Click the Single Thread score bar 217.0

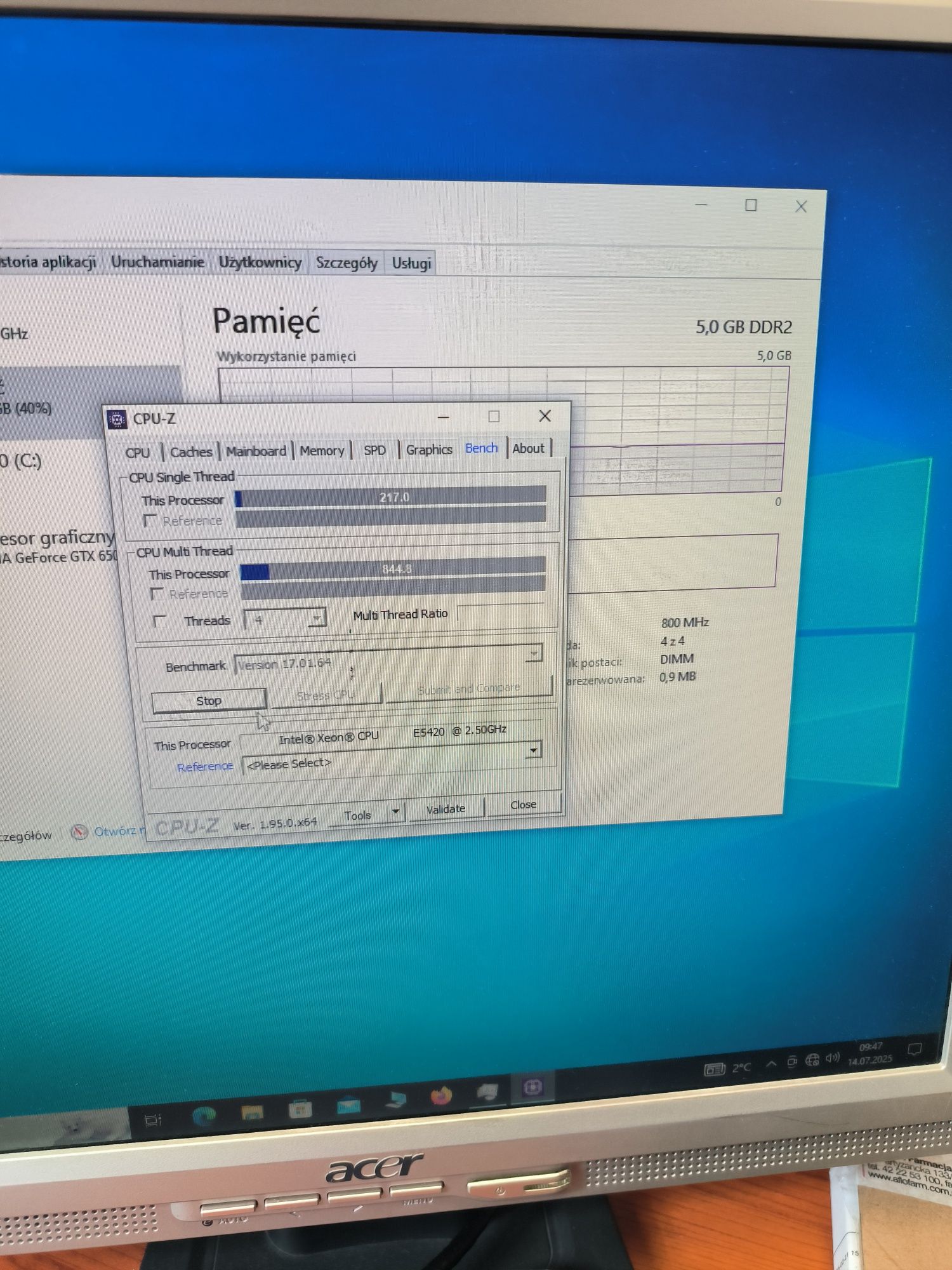point(390,497)
